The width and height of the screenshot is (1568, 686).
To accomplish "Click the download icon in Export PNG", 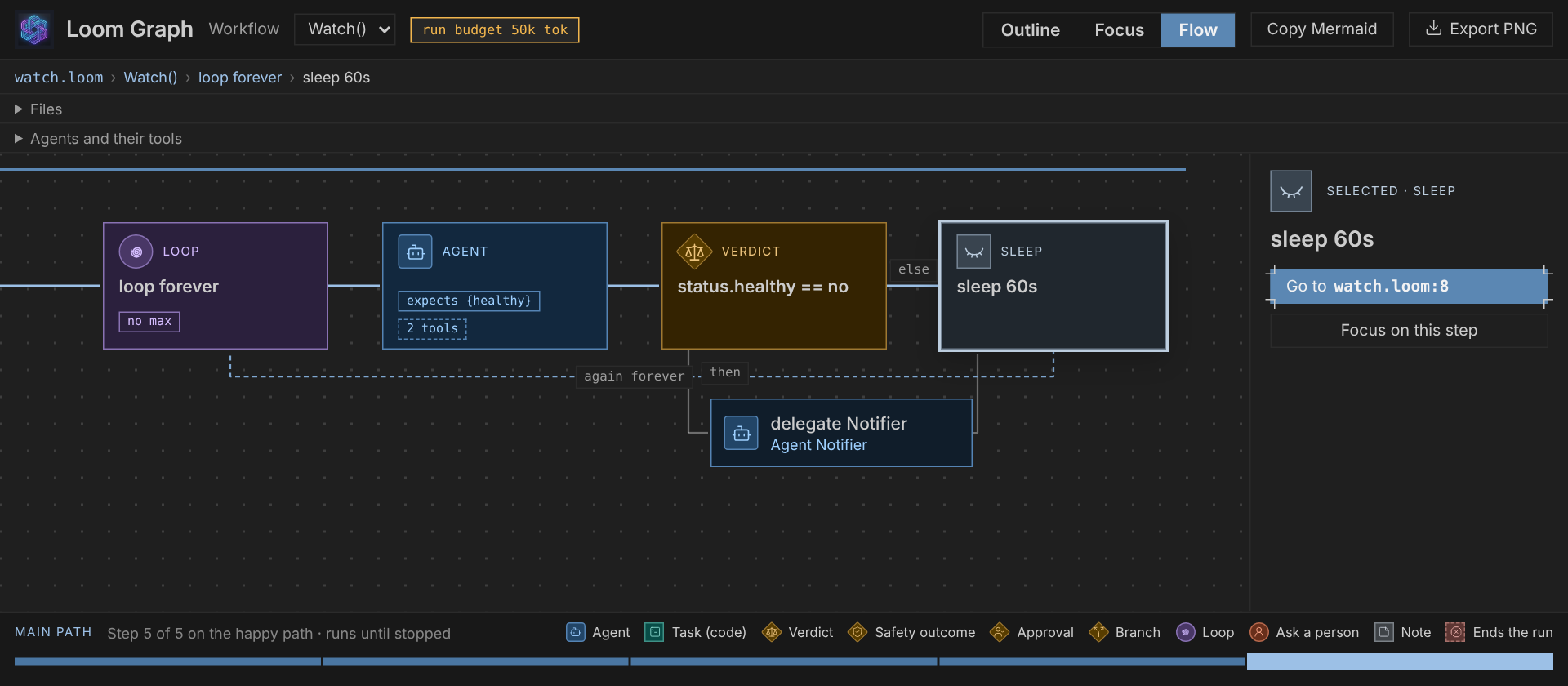I will coord(1433,29).
